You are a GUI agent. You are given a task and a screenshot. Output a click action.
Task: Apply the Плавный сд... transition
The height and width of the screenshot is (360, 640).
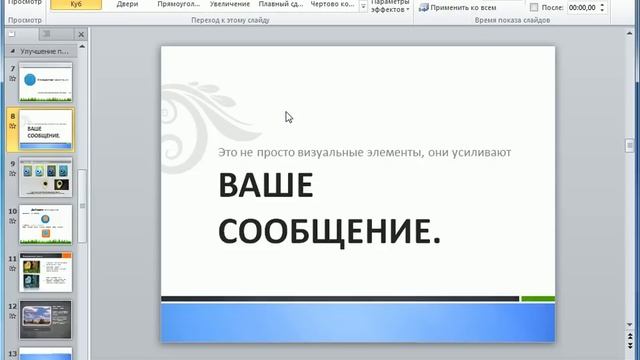[281, 4]
